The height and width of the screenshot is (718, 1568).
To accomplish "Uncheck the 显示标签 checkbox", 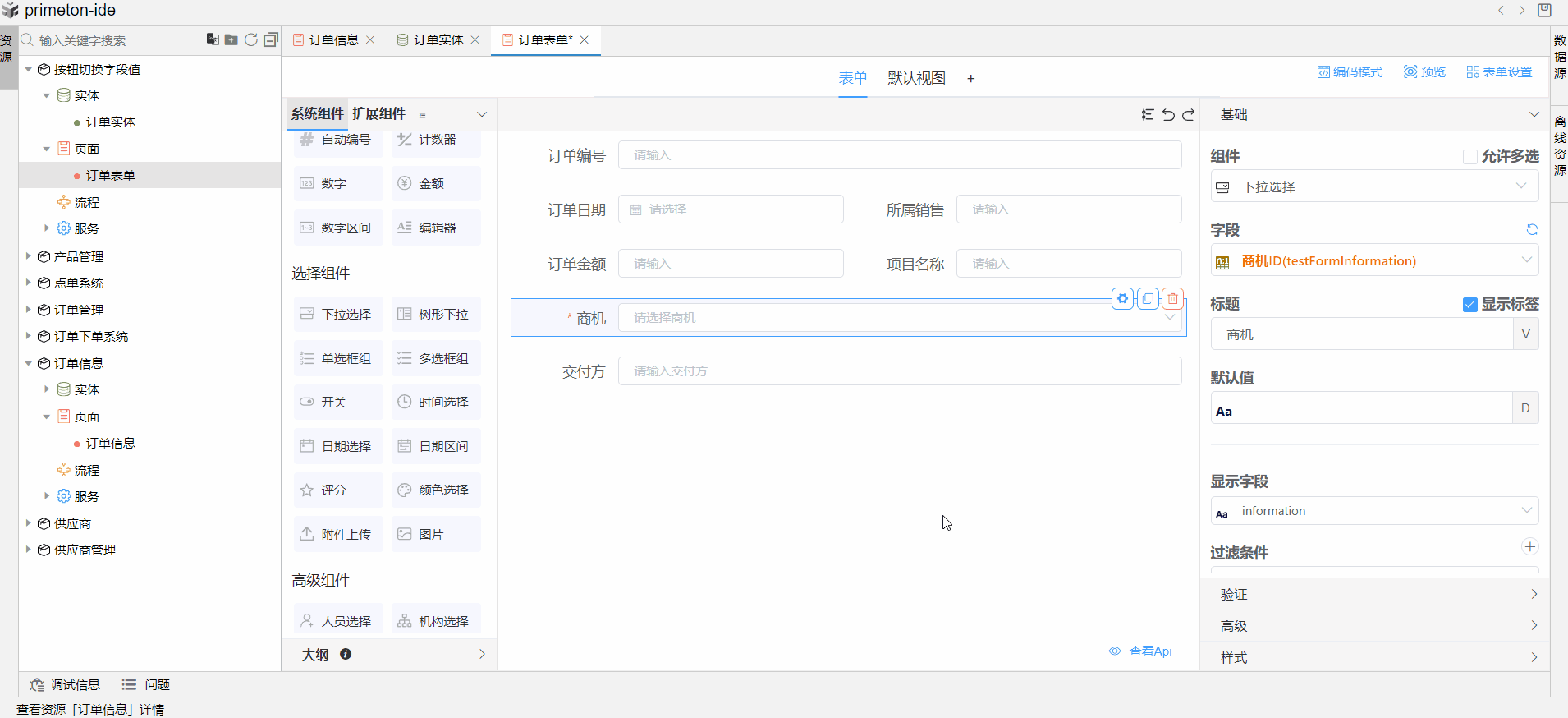I will coord(1469,305).
